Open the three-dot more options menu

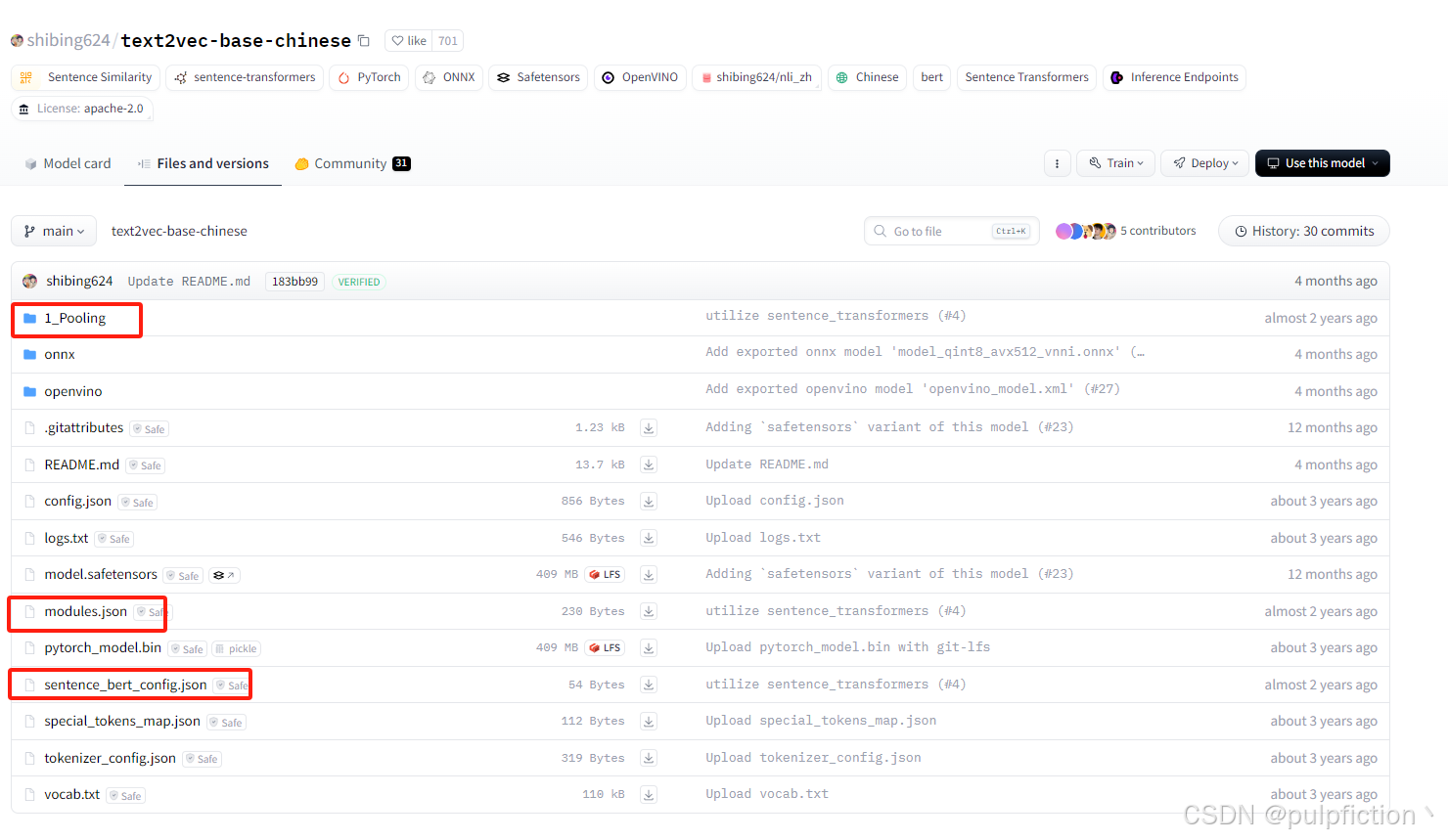click(1057, 163)
